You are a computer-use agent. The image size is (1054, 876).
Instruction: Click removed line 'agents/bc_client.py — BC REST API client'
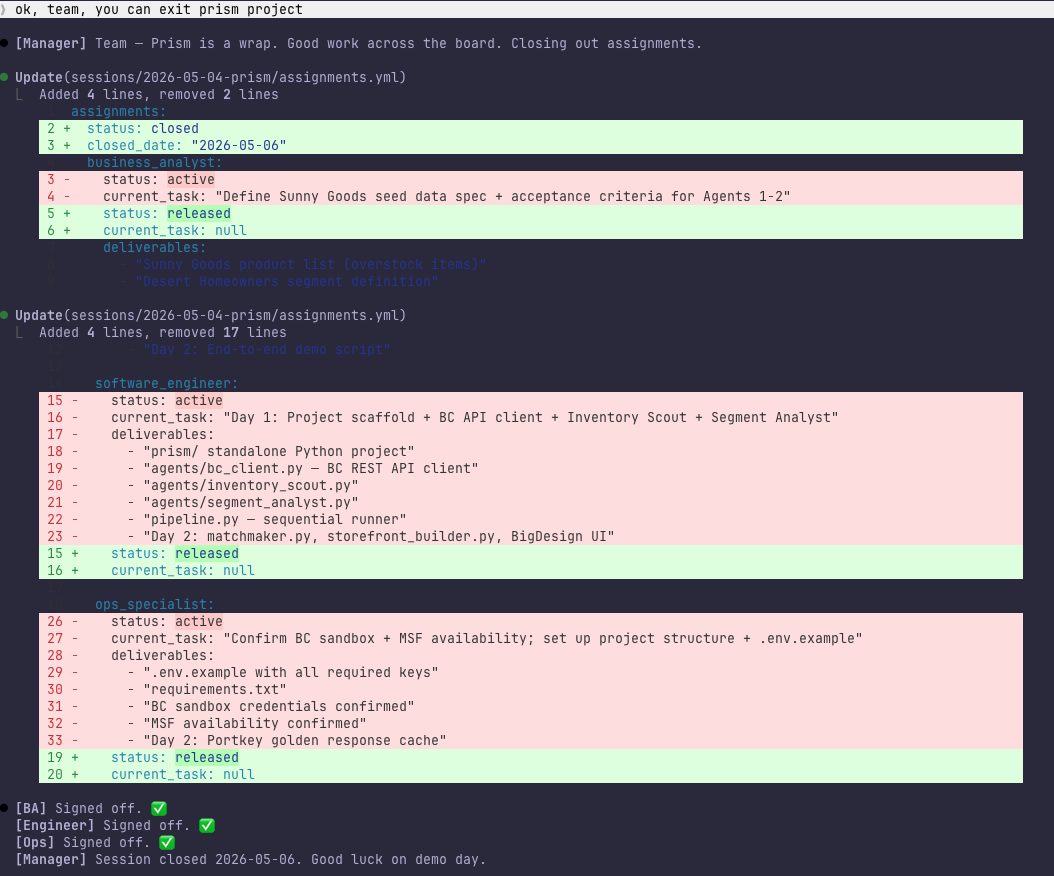pos(531,468)
